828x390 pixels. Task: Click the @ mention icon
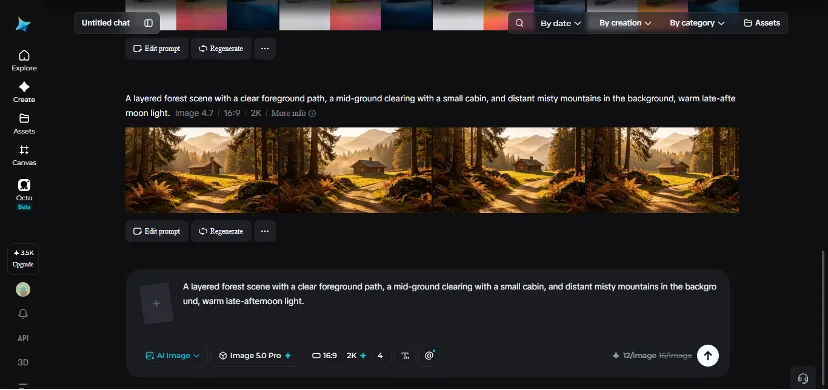click(429, 356)
